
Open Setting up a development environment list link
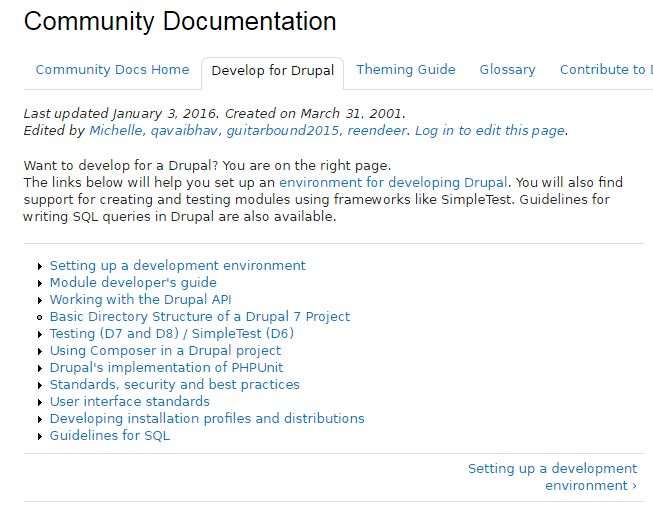177,266
